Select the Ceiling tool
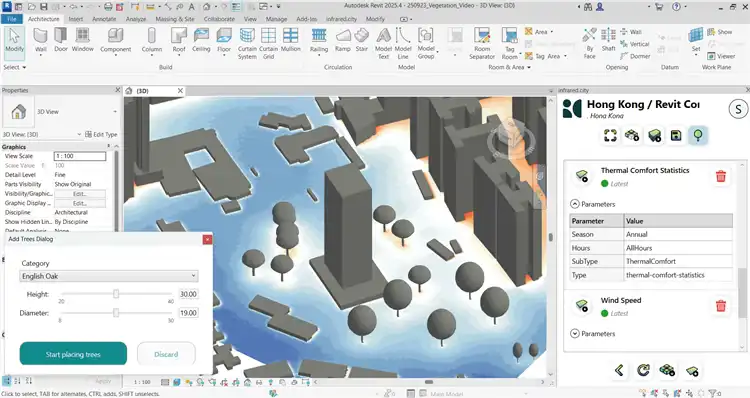Image resolution: width=750 pixels, height=398 pixels. 201,40
